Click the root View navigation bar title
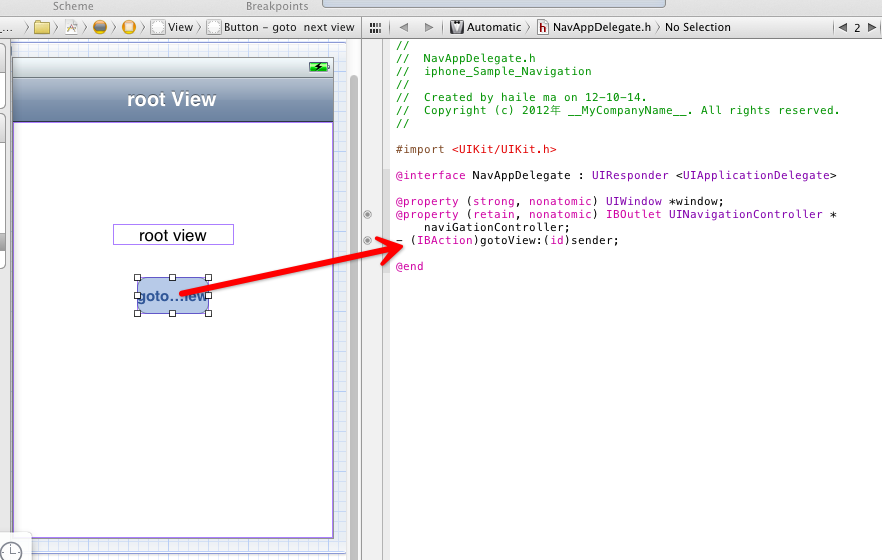This screenshot has width=882, height=560. coord(172,100)
